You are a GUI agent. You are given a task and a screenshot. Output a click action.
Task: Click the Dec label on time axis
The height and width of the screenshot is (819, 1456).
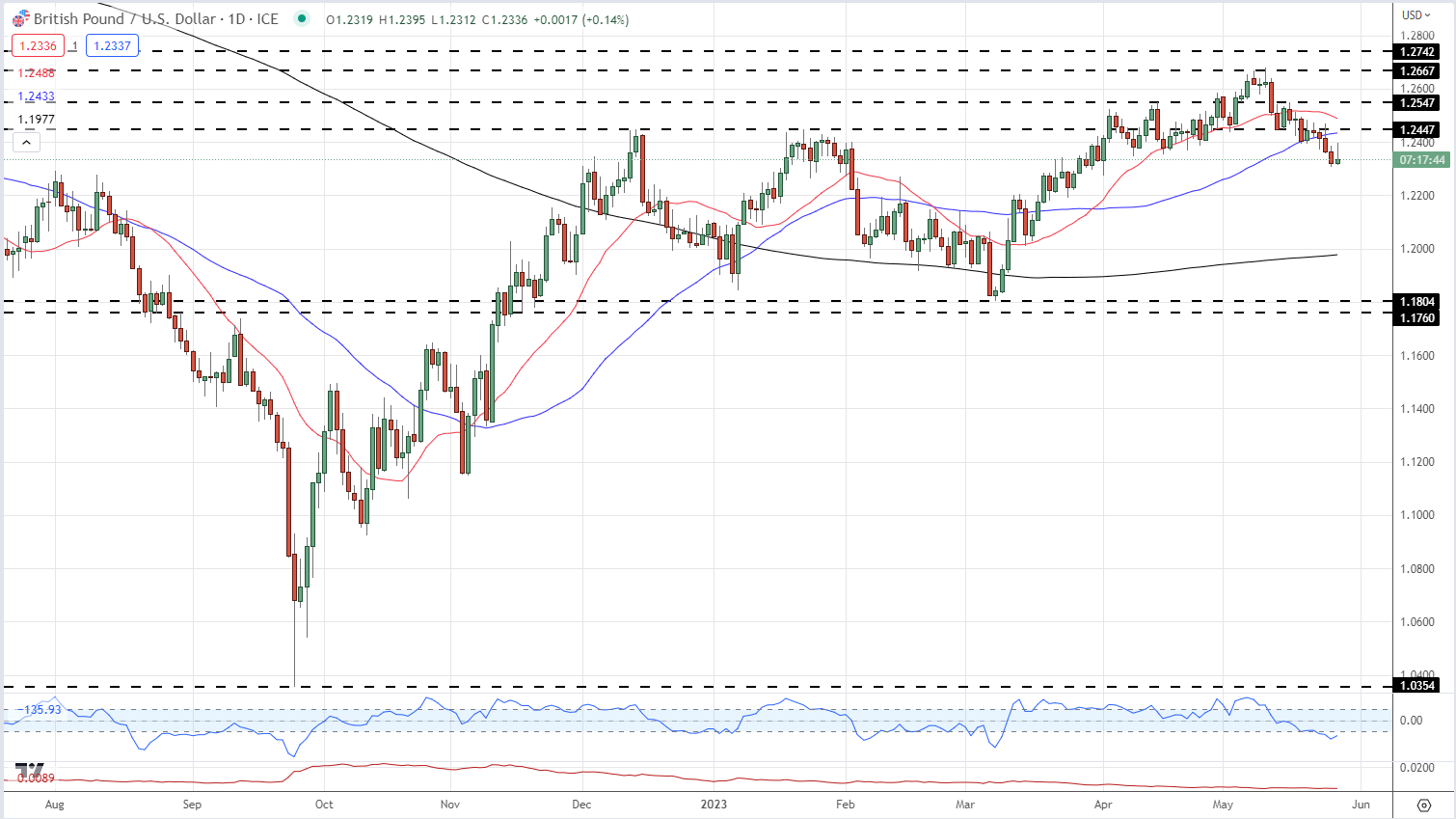point(581,805)
